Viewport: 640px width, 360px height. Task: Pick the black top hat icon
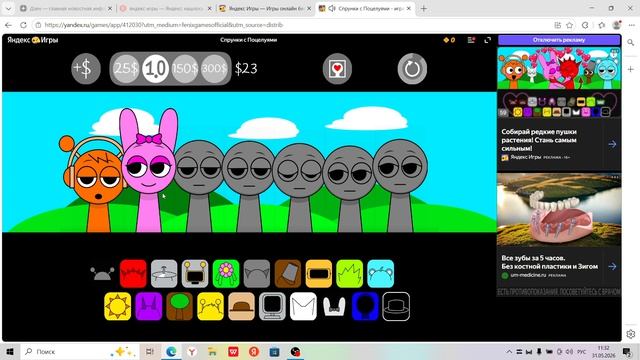[396, 306]
